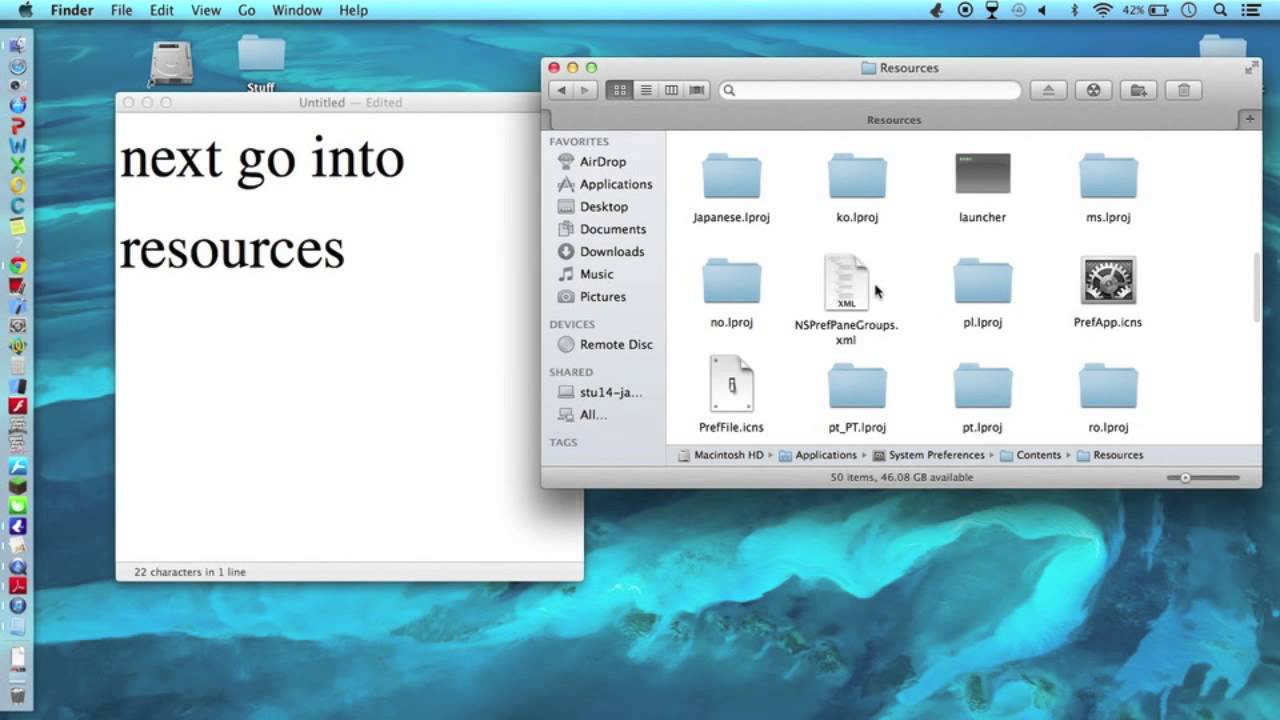Click the Burn disc toolbar button
1280x720 pixels.
point(1093,90)
